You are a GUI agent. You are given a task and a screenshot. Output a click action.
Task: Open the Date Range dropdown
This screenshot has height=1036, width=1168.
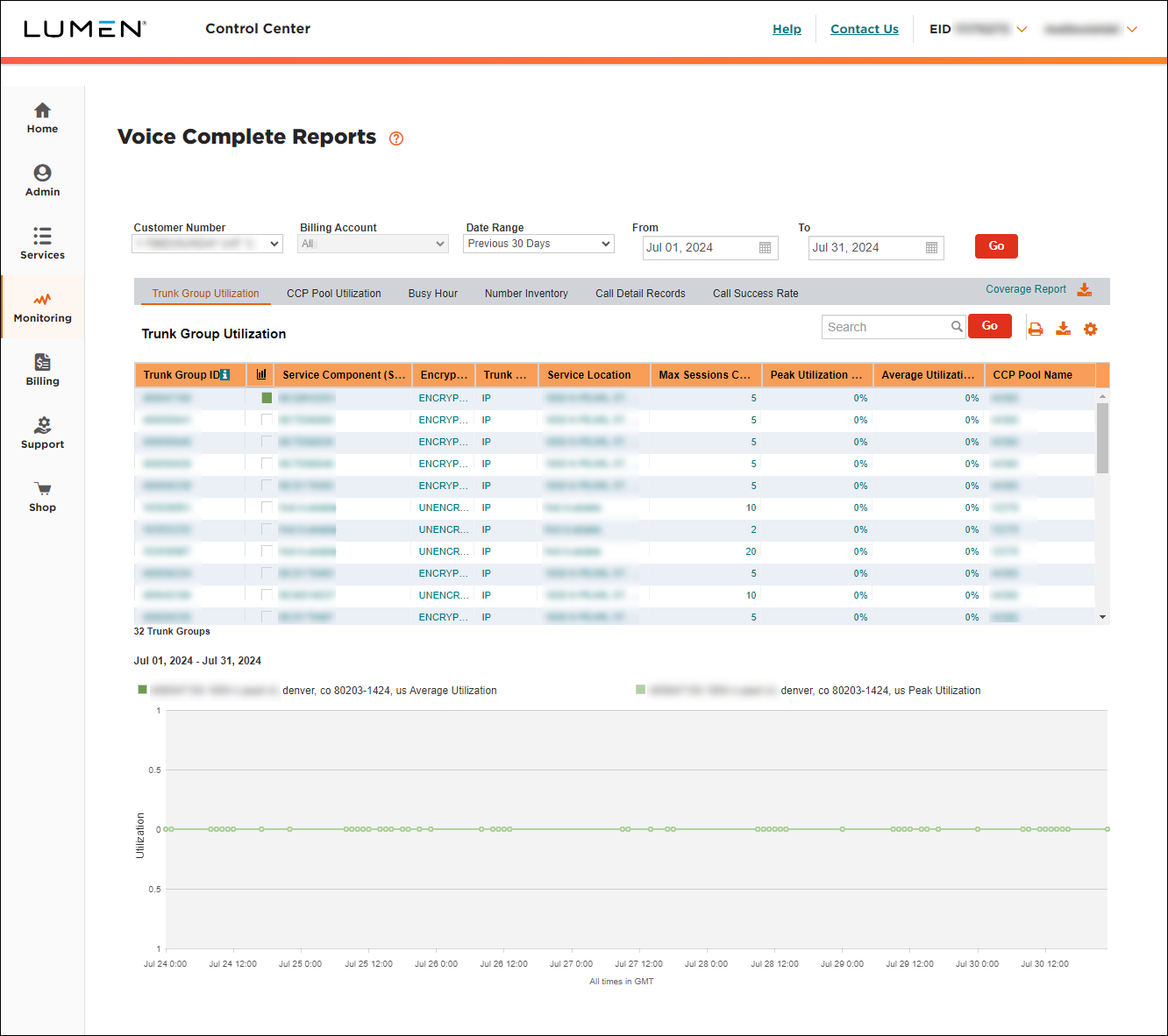(538, 243)
